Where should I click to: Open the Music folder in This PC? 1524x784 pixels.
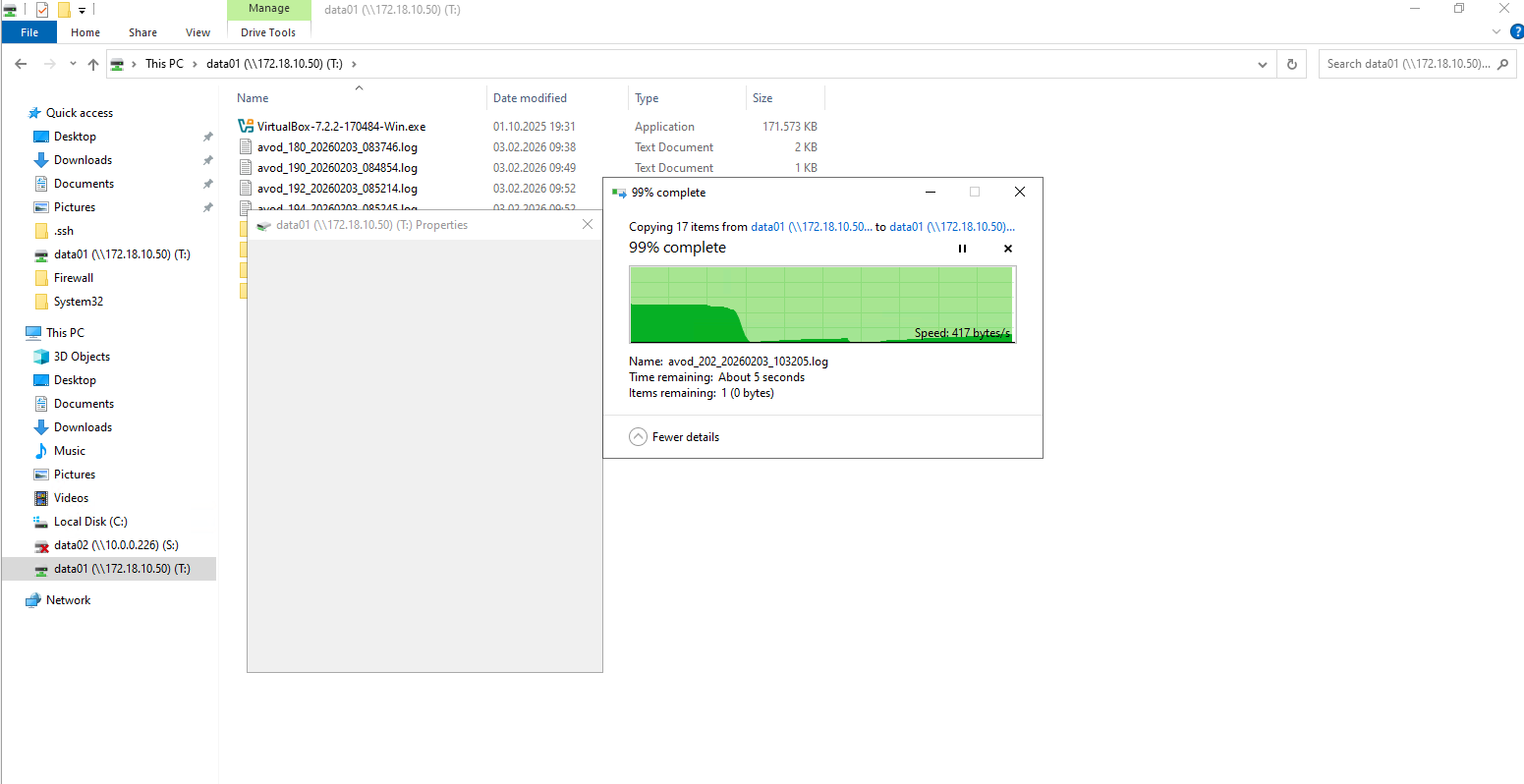(69, 451)
